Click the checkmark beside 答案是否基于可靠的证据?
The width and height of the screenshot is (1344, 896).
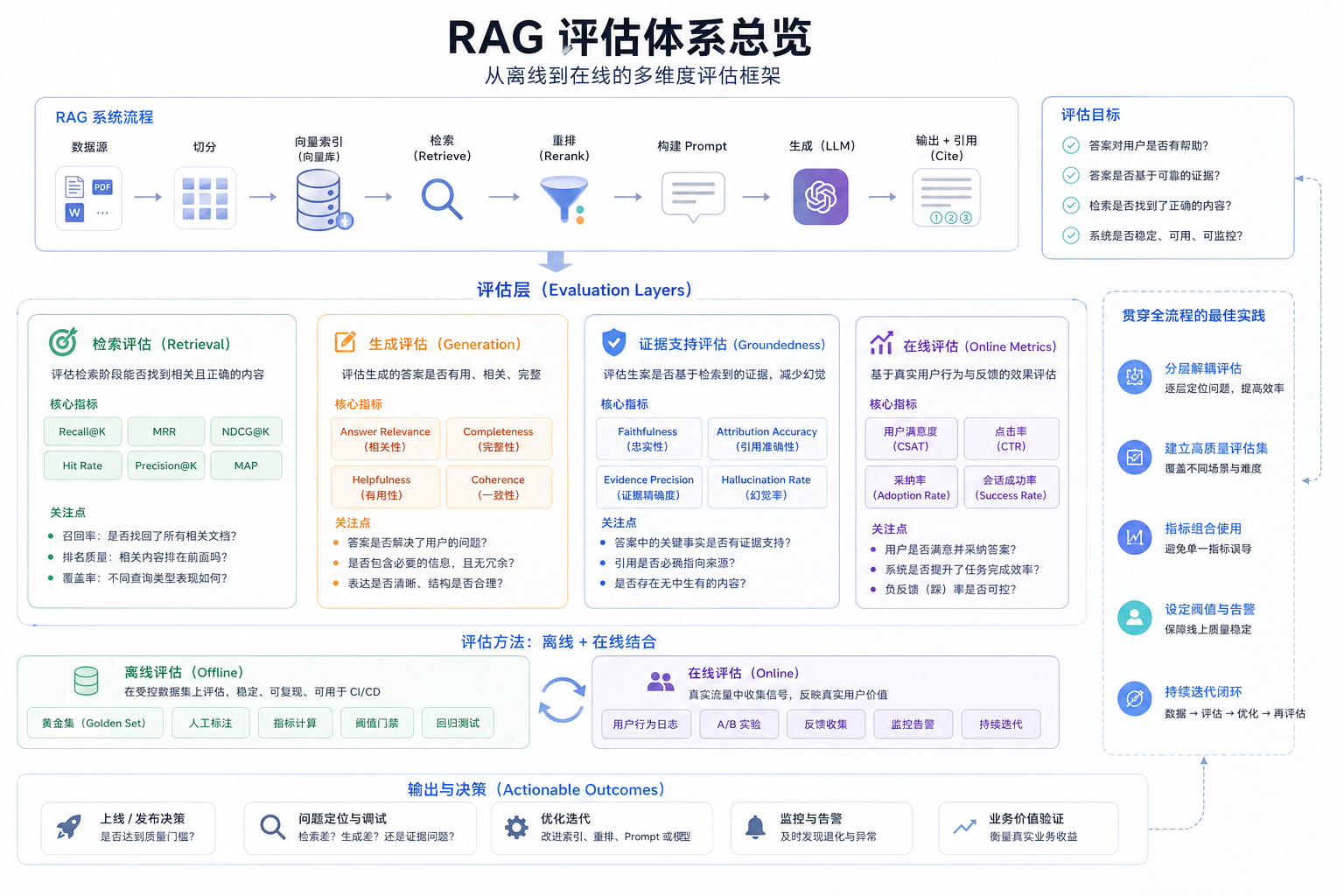tap(1071, 175)
